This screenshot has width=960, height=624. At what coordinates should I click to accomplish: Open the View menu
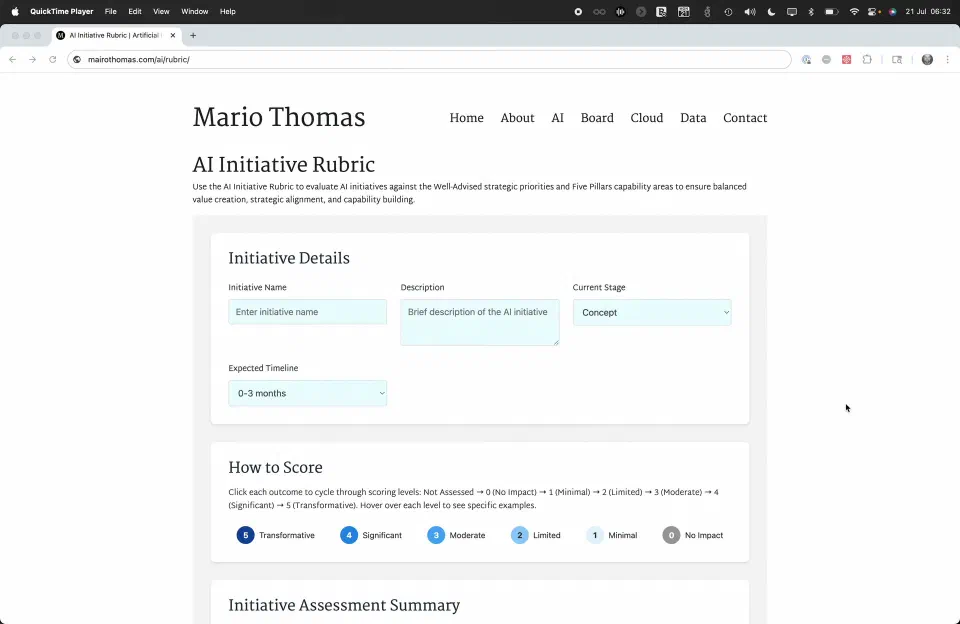[161, 12]
